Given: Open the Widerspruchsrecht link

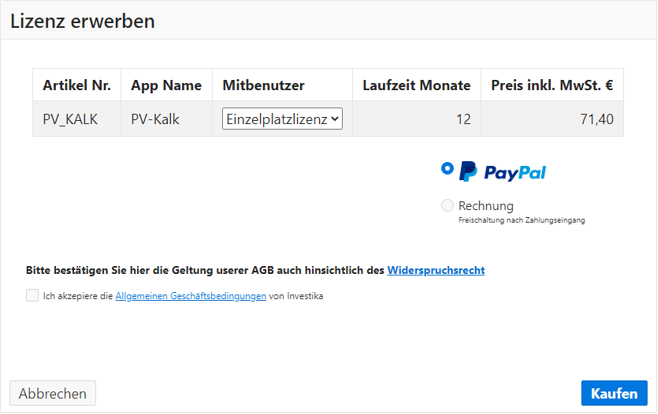Looking at the screenshot, I should pos(436,271).
